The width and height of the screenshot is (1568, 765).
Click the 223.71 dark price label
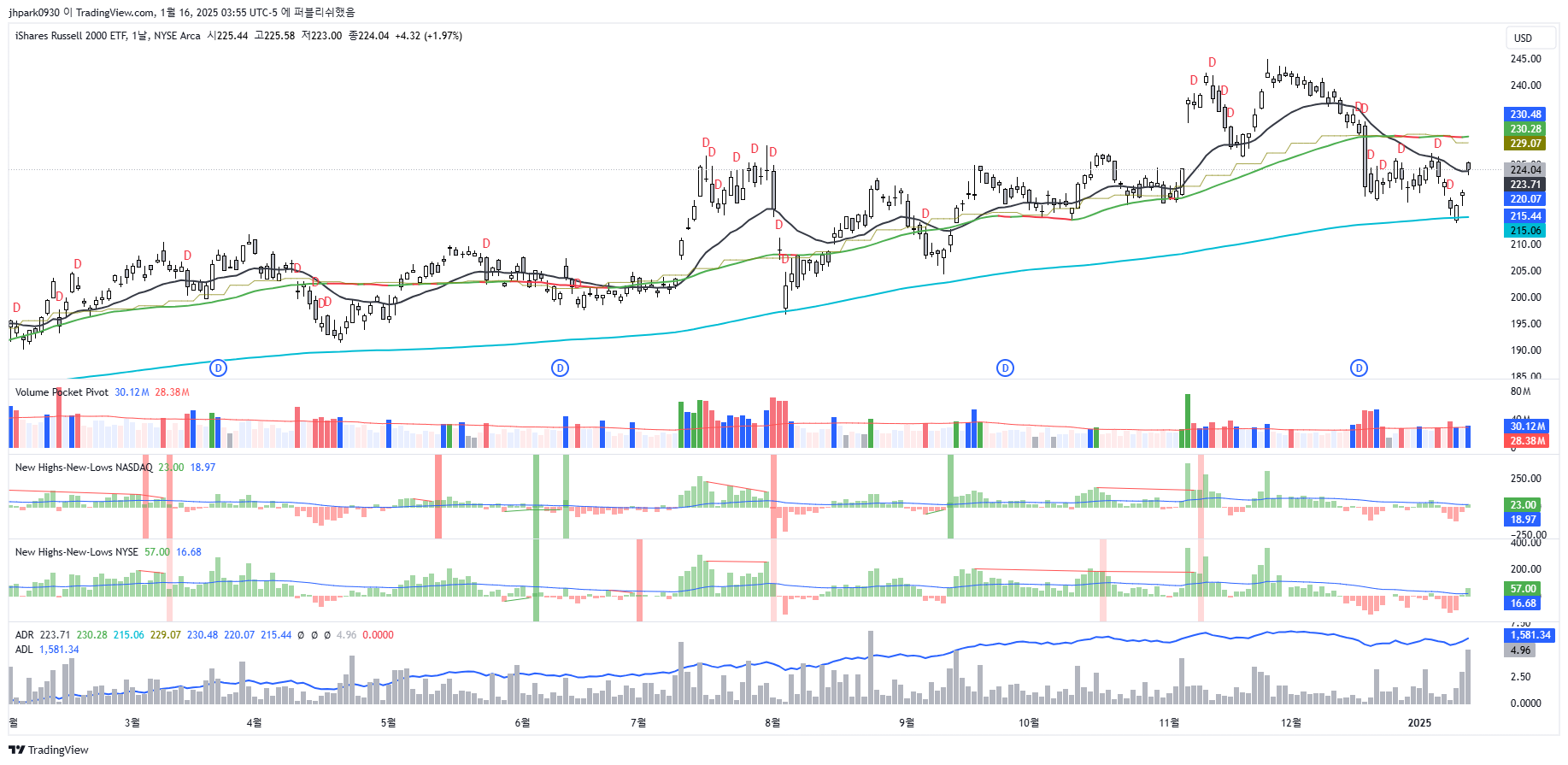pos(1525,185)
